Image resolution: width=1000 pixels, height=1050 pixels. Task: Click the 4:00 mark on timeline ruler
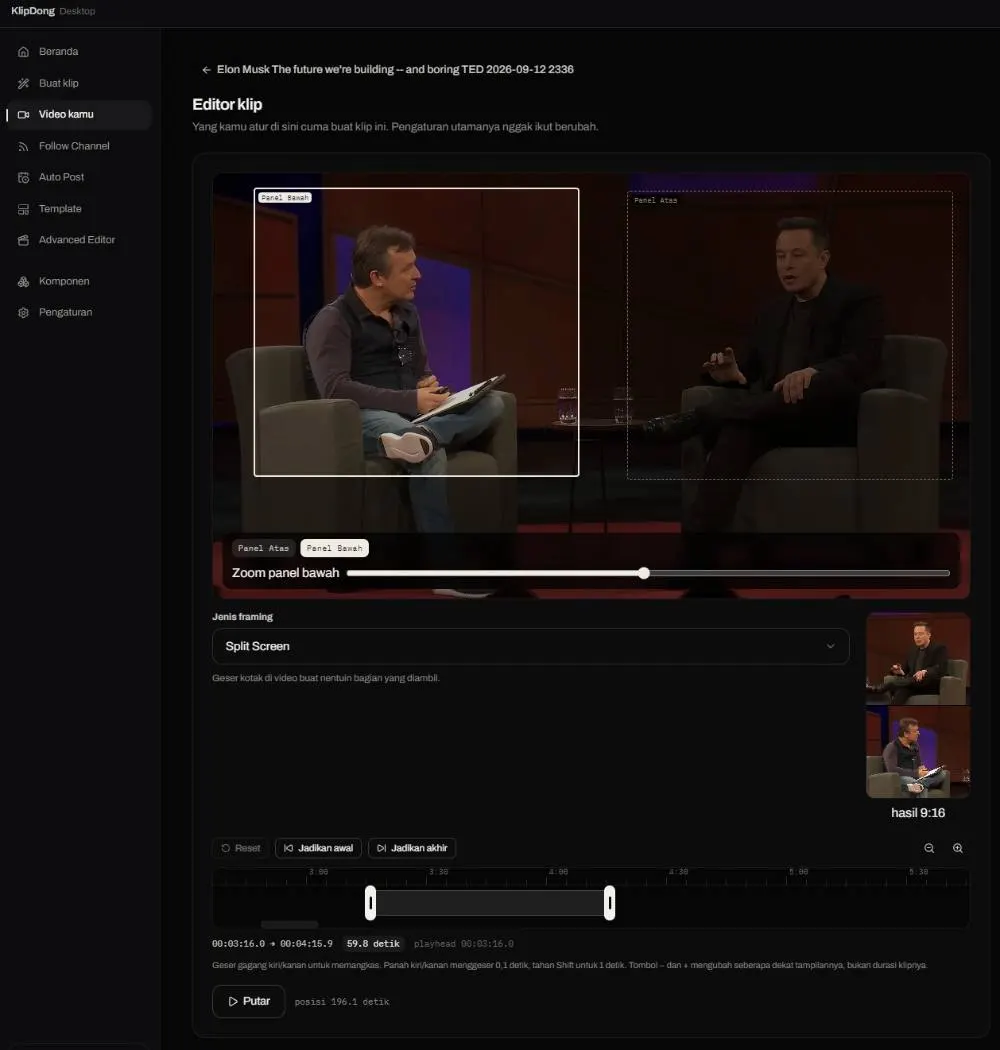point(558,872)
